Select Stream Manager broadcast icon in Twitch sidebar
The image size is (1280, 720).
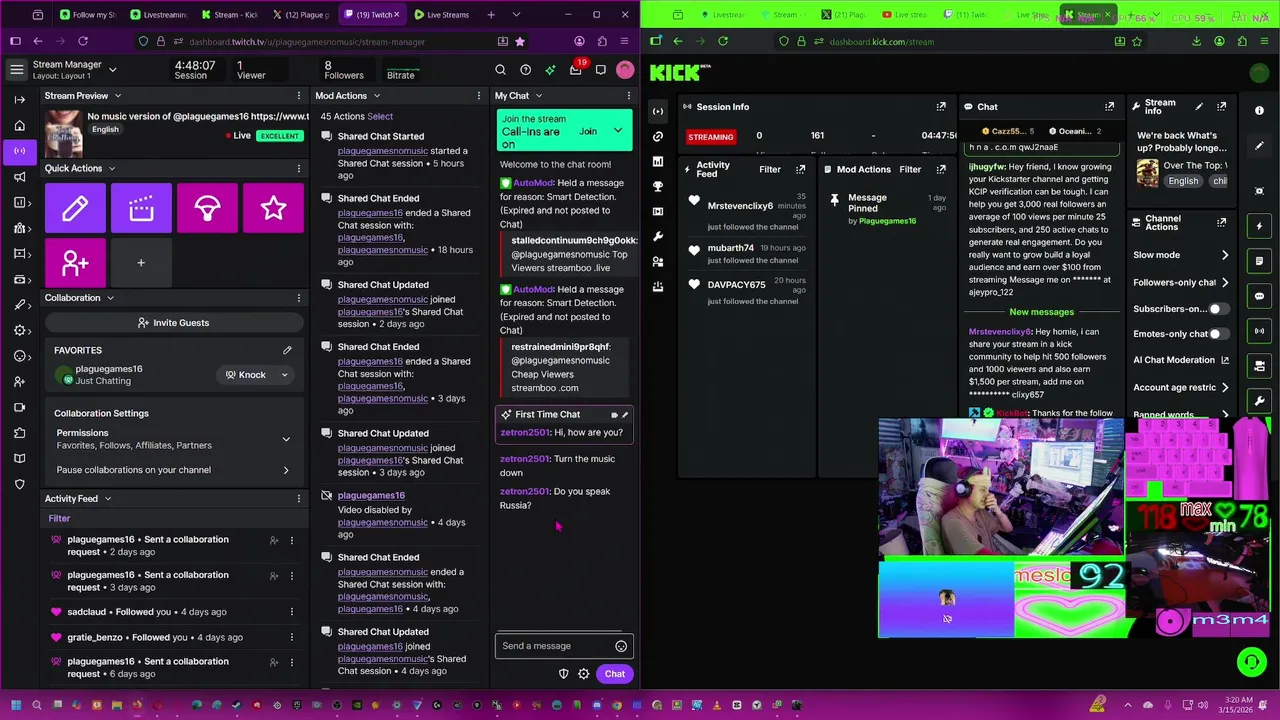[x=19, y=151]
